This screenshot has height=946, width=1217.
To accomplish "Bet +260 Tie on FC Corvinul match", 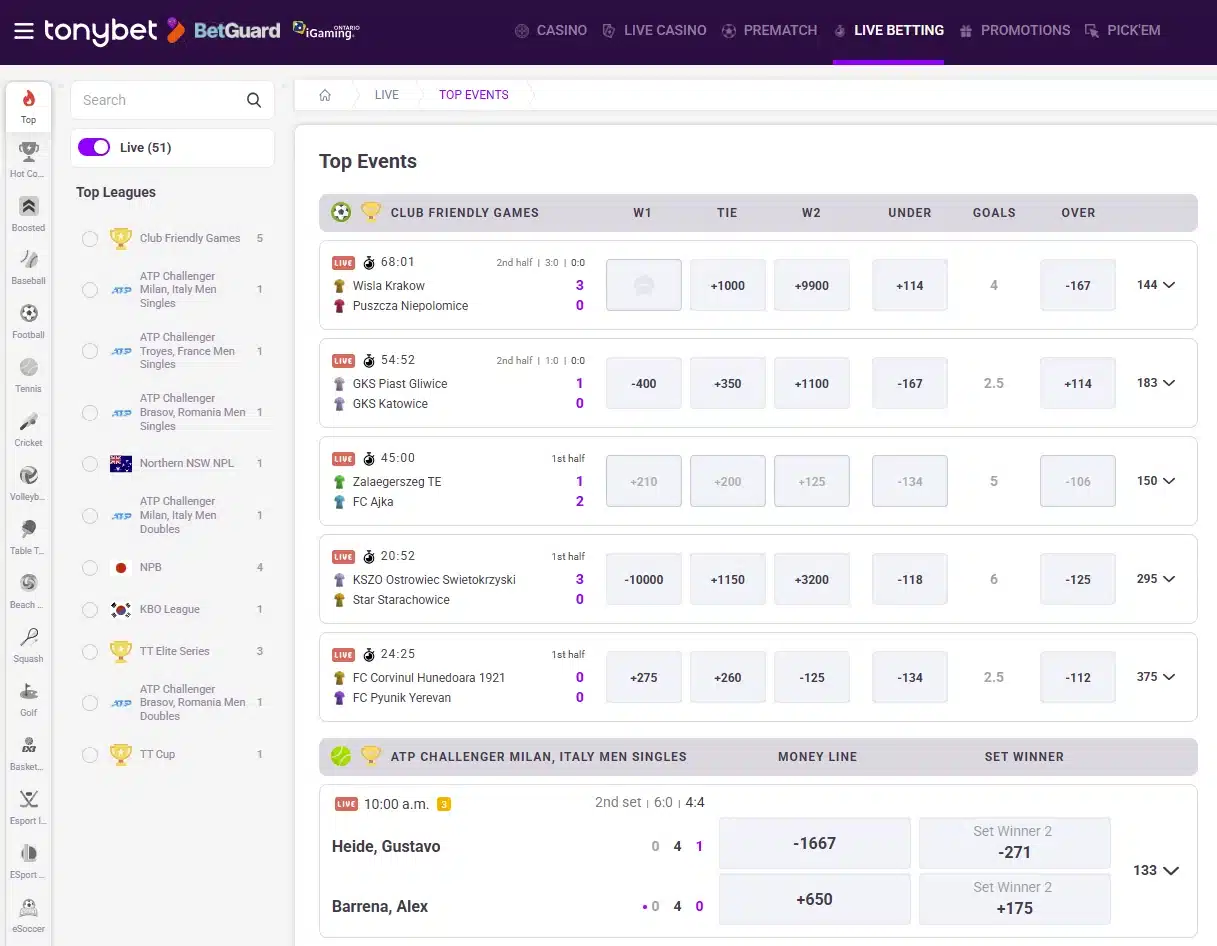I will [x=728, y=677].
